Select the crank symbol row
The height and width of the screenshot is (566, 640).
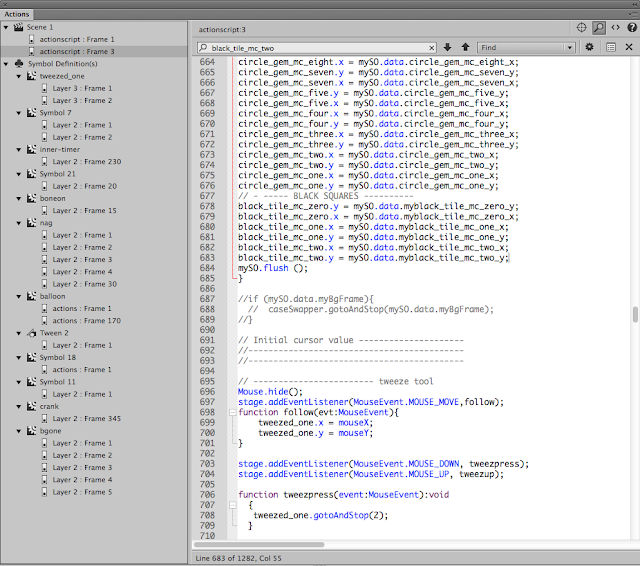click(49, 406)
